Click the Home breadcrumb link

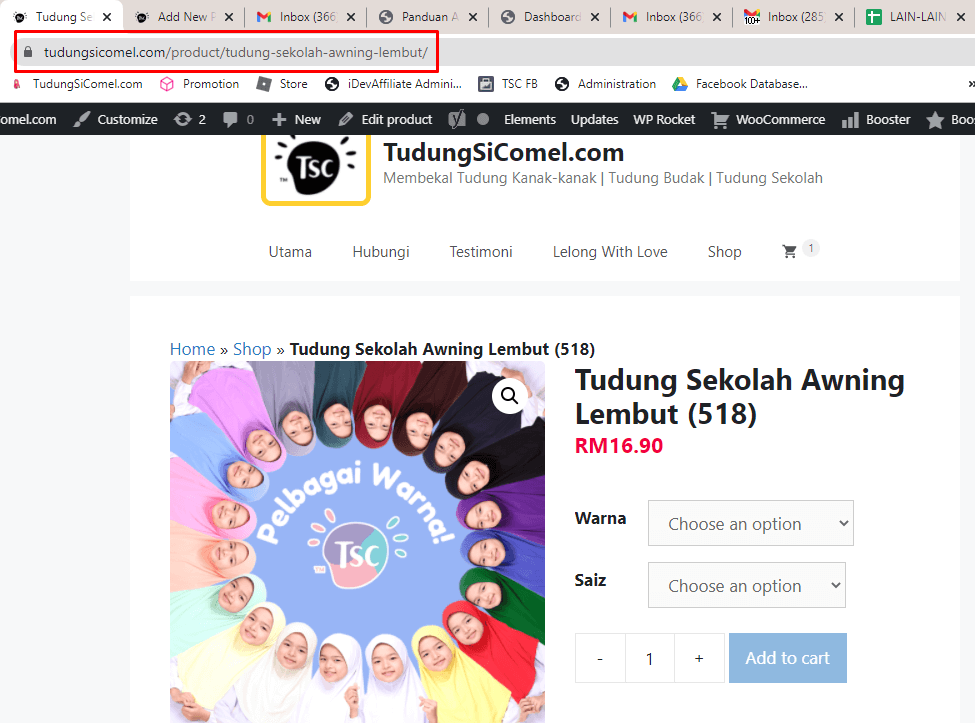click(192, 349)
